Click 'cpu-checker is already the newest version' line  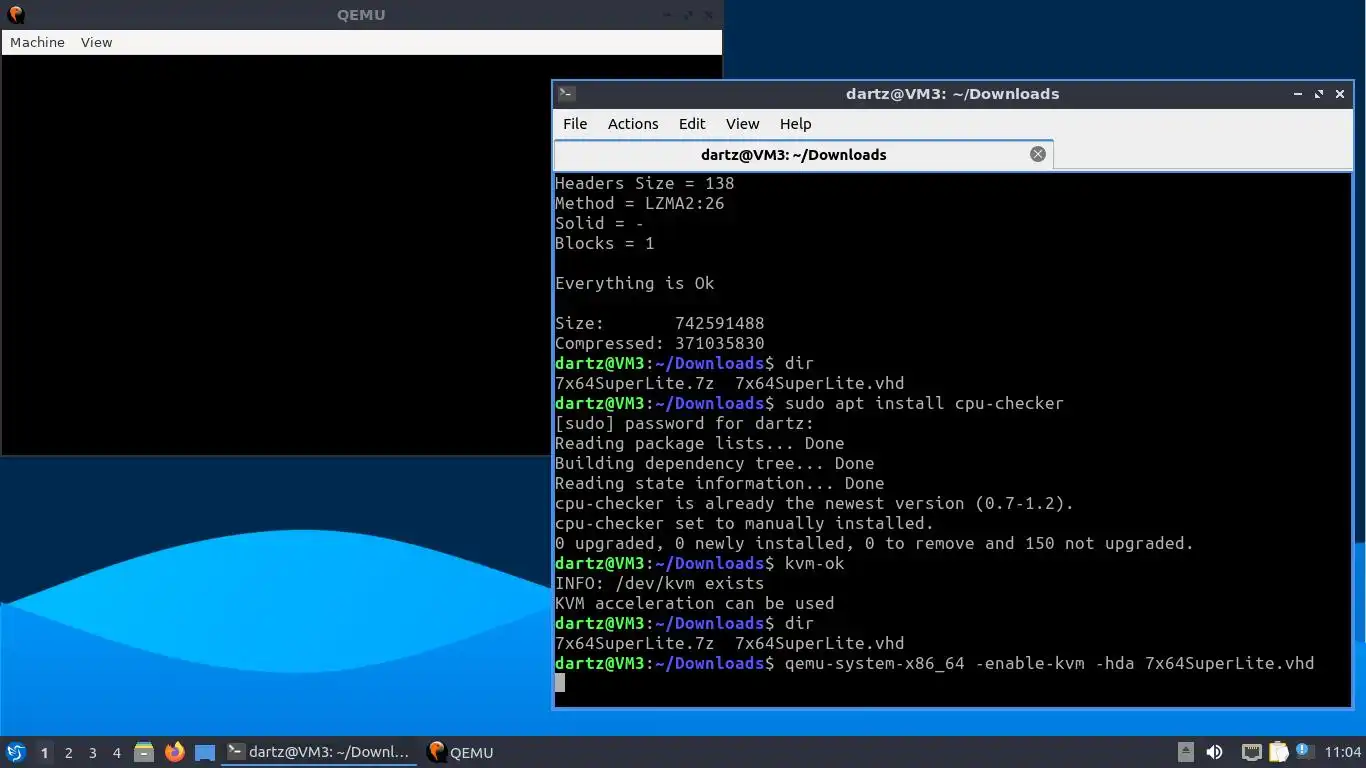(815, 503)
